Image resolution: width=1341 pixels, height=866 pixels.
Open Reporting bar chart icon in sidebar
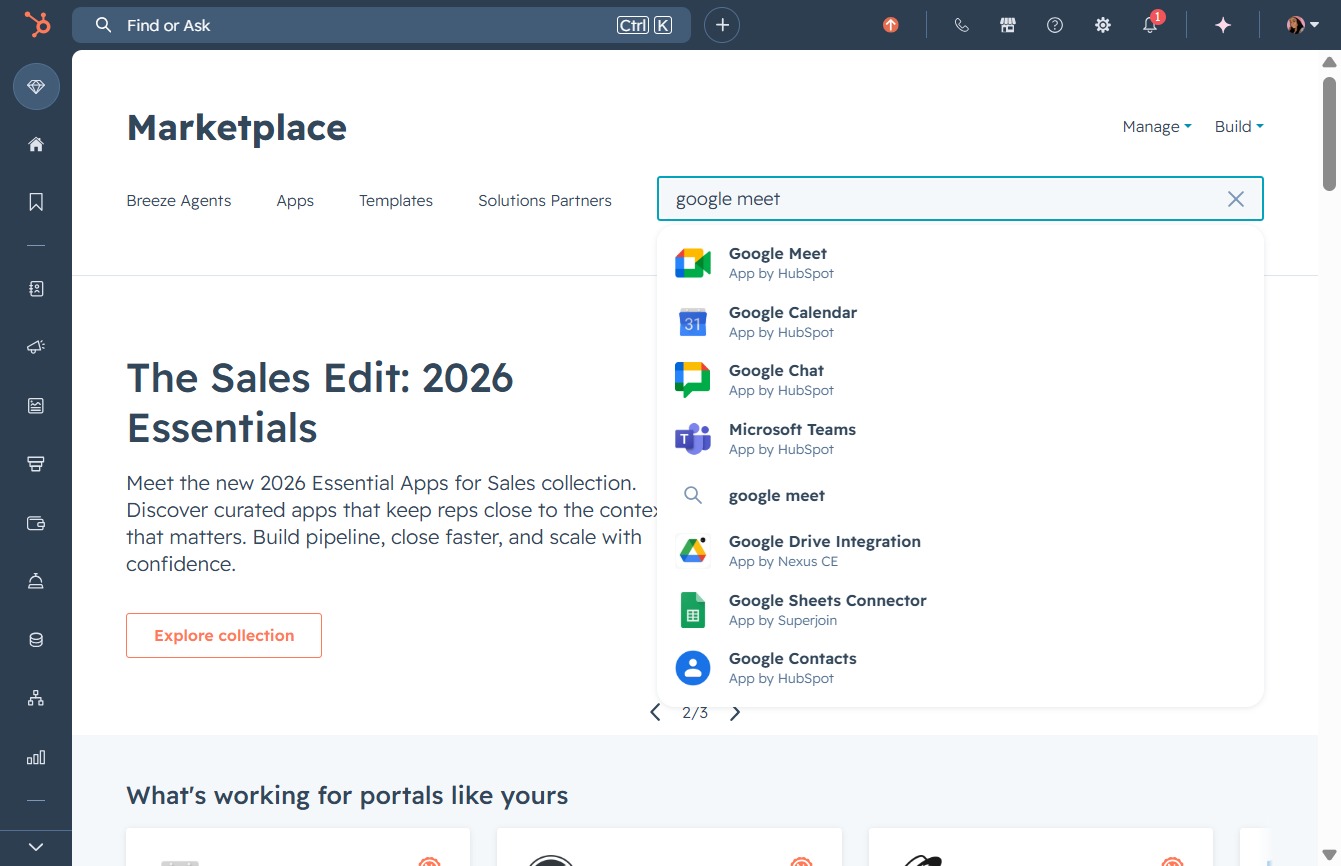(36, 757)
